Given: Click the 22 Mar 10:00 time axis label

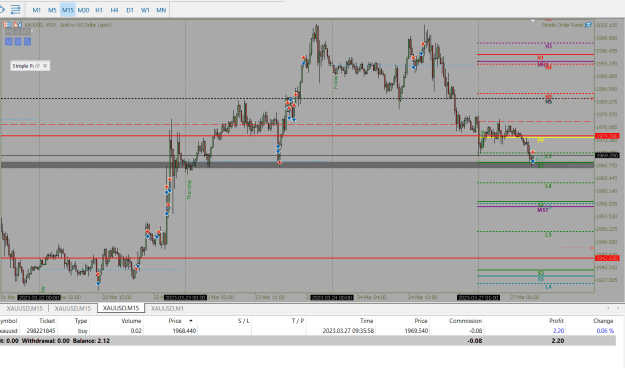Looking at the screenshot, I should pos(117,297).
